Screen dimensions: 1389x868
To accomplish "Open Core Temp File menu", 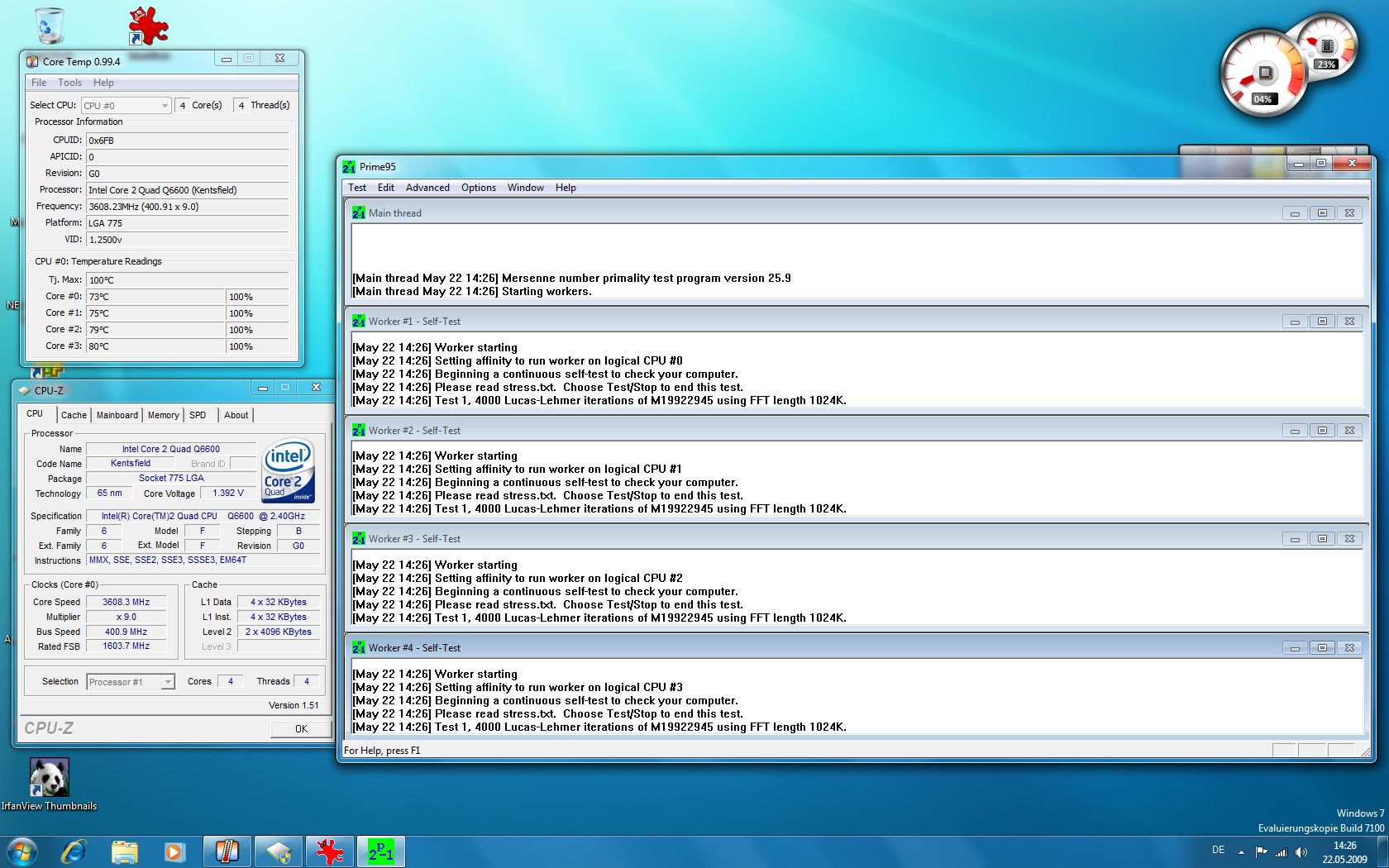I will (x=39, y=83).
